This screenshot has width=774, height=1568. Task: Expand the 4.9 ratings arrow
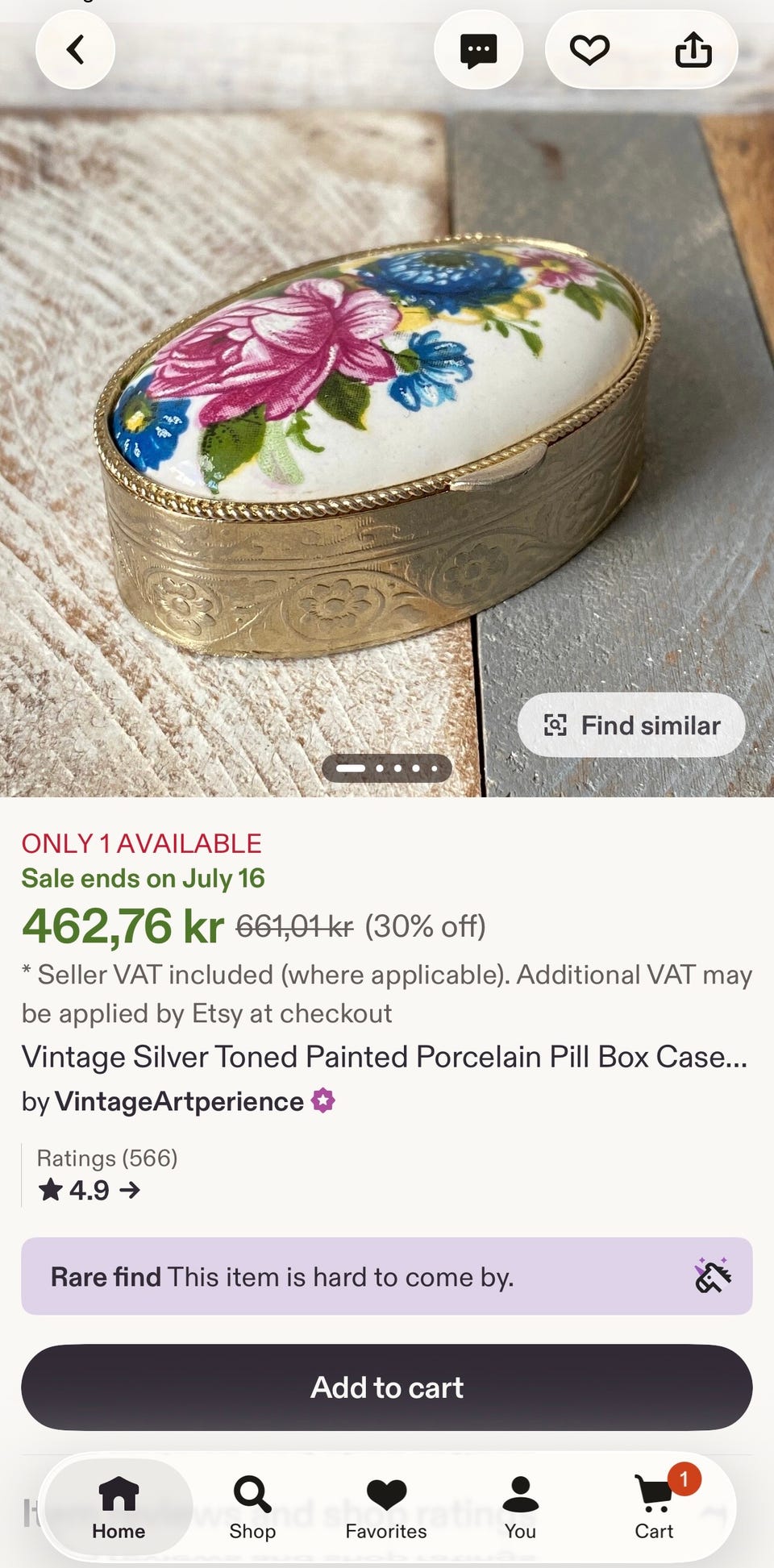coord(130,1190)
